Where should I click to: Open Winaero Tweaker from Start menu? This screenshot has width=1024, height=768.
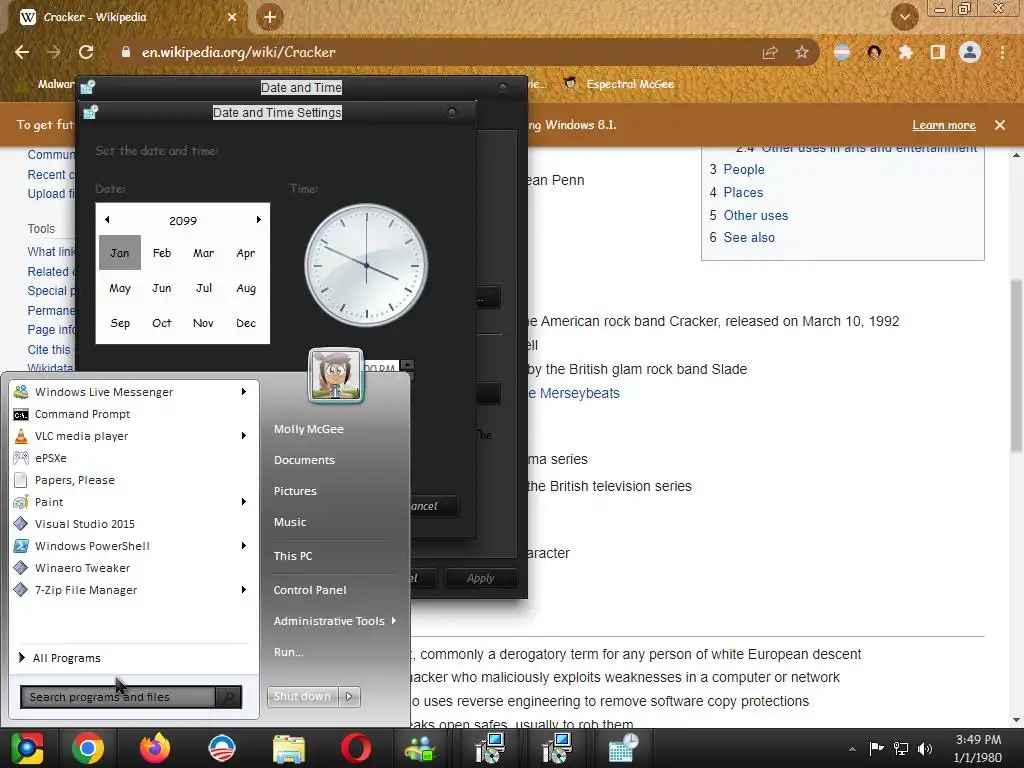[x=131, y=568]
